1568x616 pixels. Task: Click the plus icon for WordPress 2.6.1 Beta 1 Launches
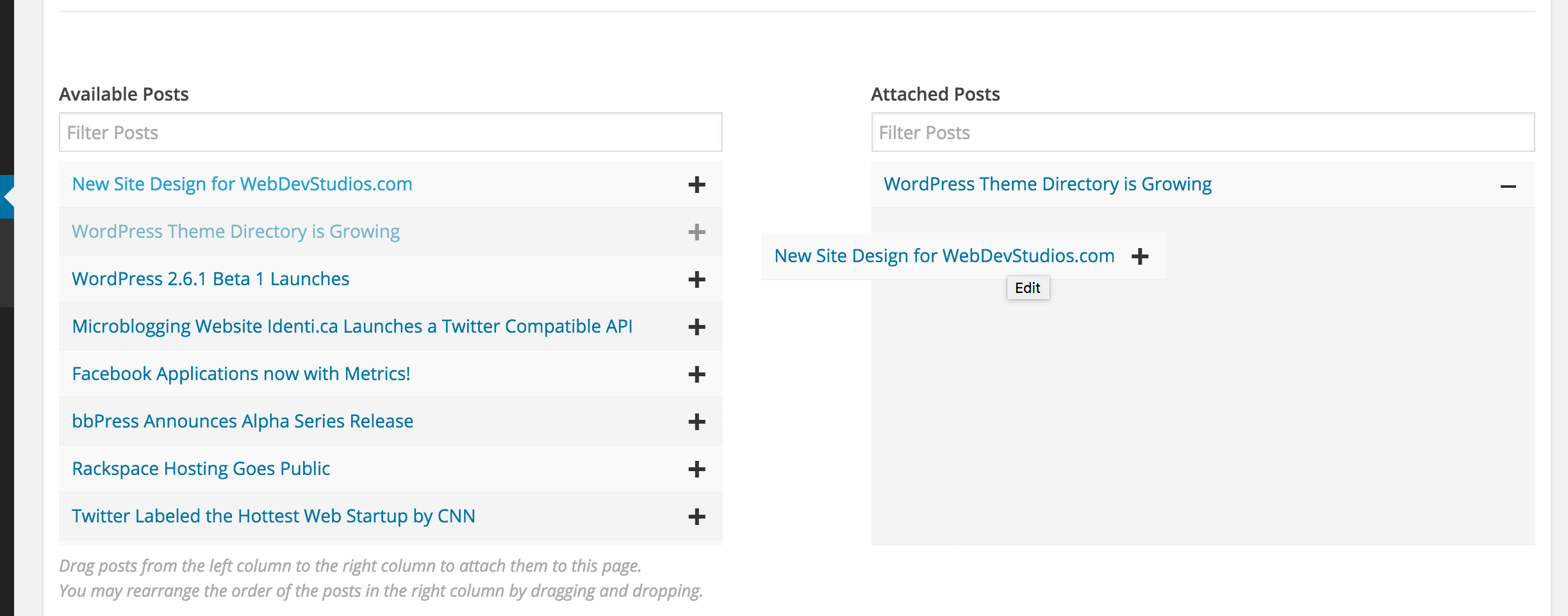[x=697, y=279]
